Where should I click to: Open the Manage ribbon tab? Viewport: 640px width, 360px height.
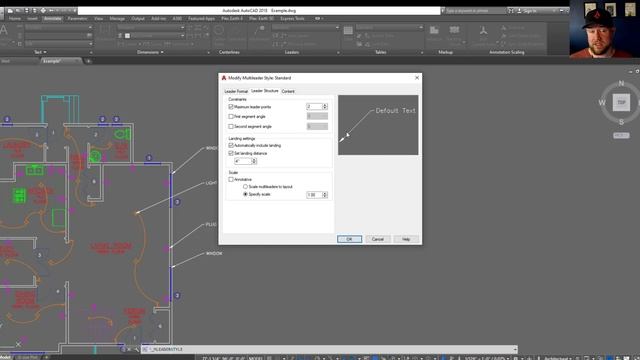pos(117,19)
